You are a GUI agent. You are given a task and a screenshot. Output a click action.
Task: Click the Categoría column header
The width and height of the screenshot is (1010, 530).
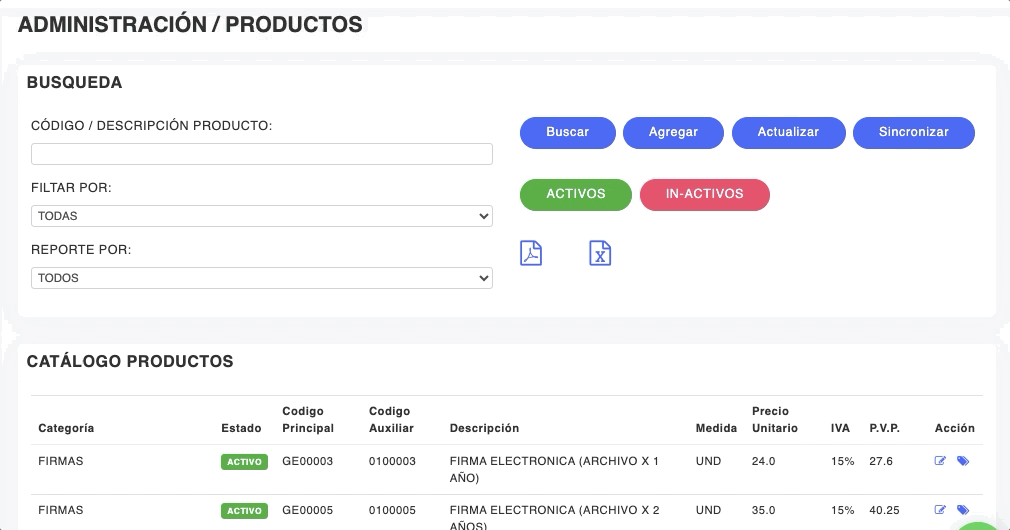pyautogui.click(x=66, y=428)
